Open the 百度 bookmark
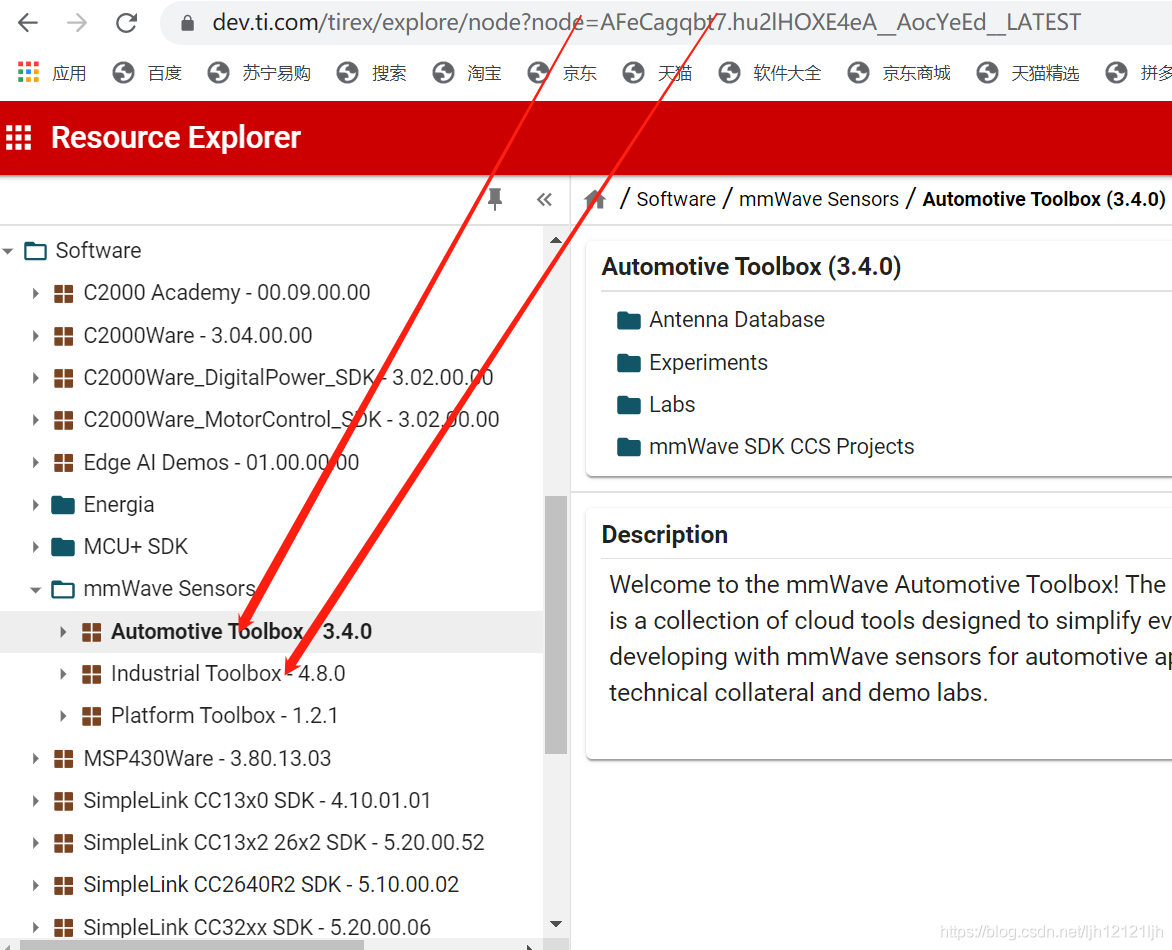1172x950 pixels. coord(147,73)
